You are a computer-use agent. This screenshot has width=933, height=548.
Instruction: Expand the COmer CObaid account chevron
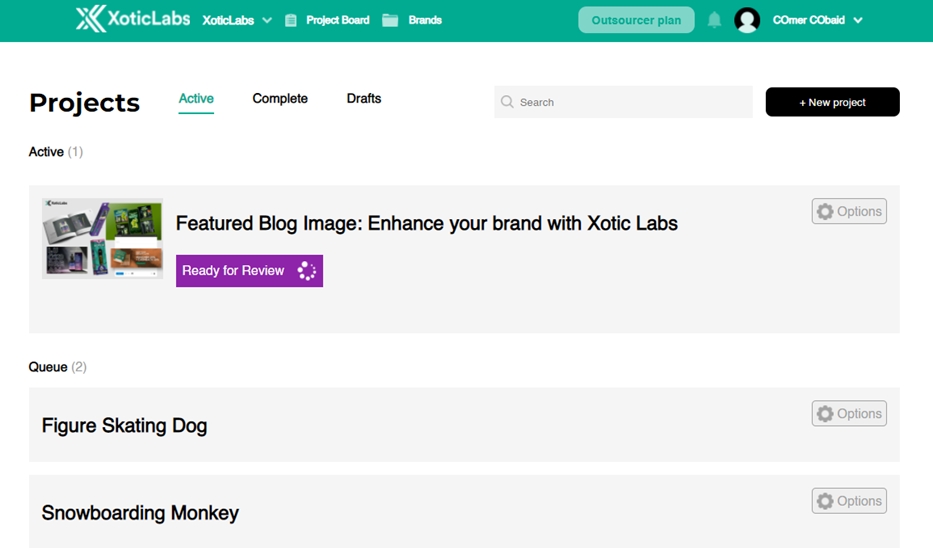pos(858,20)
